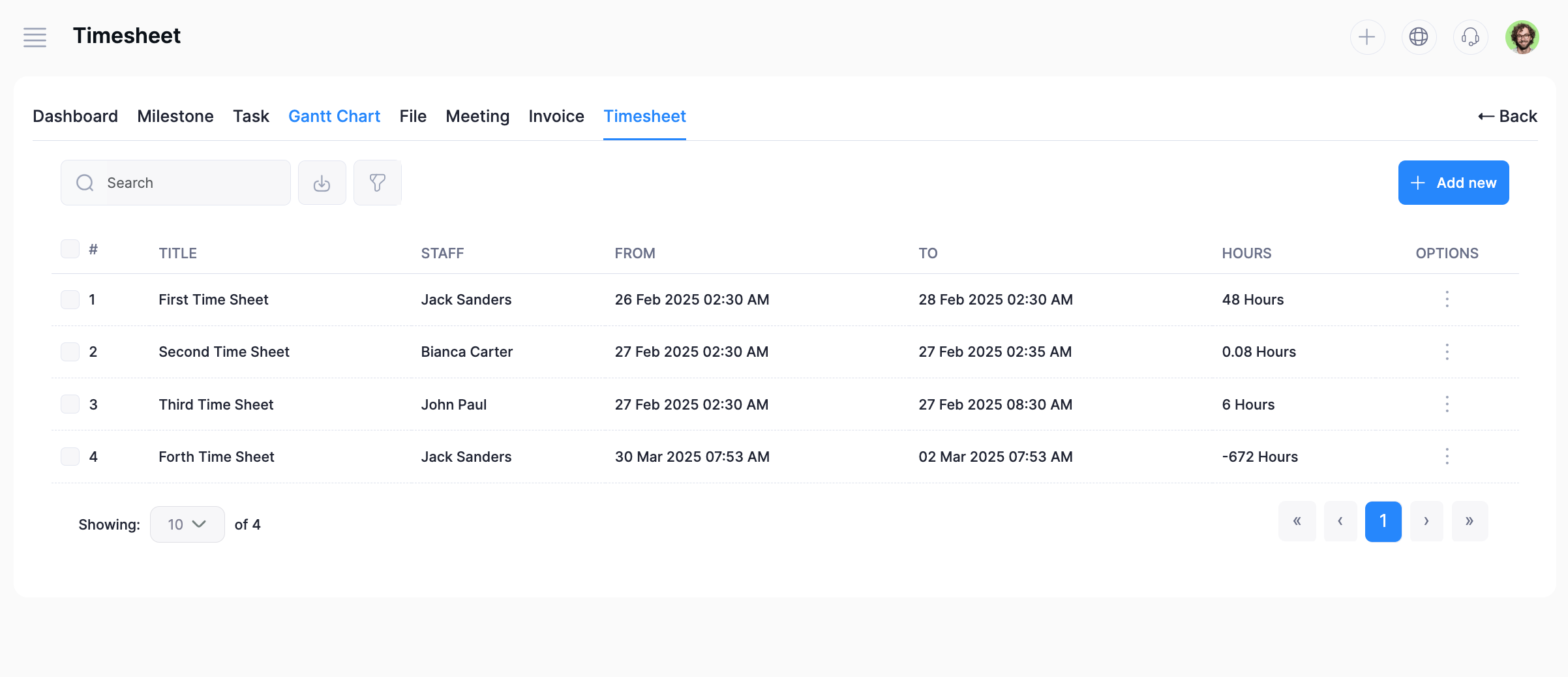Expand options for Second Time Sheet row
Screen dimensions: 1568x677
point(1447,352)
